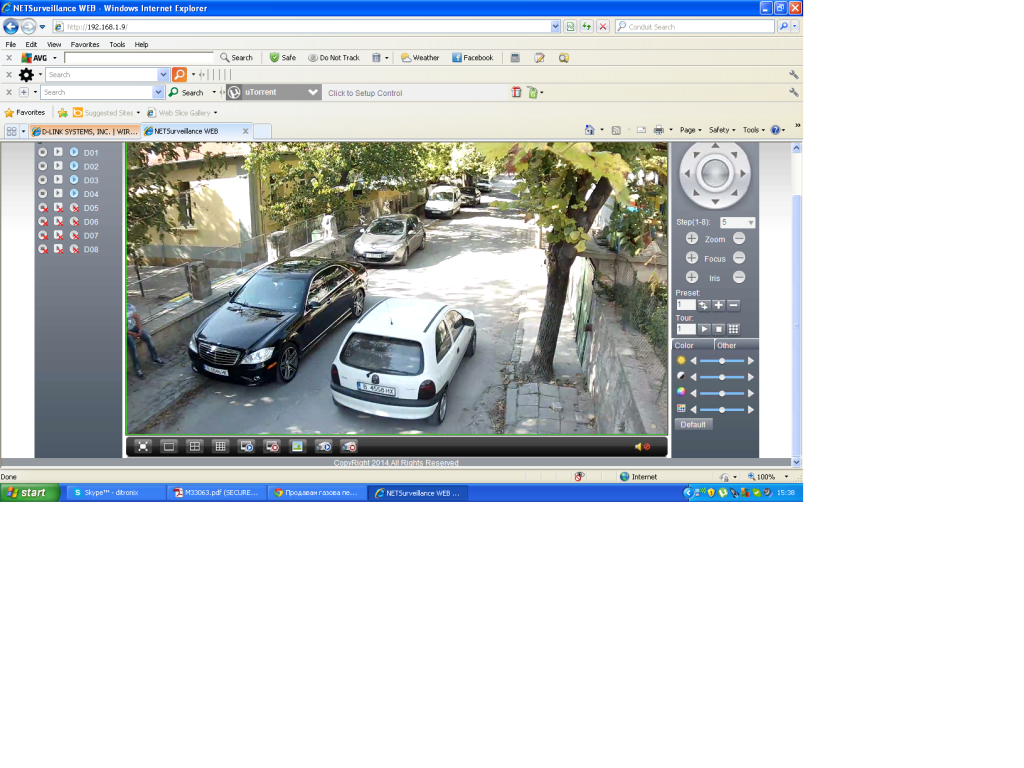This screenshot has width=1024, height=768.
Task: Stop the PTZ tour
Action: click(718, 329)
